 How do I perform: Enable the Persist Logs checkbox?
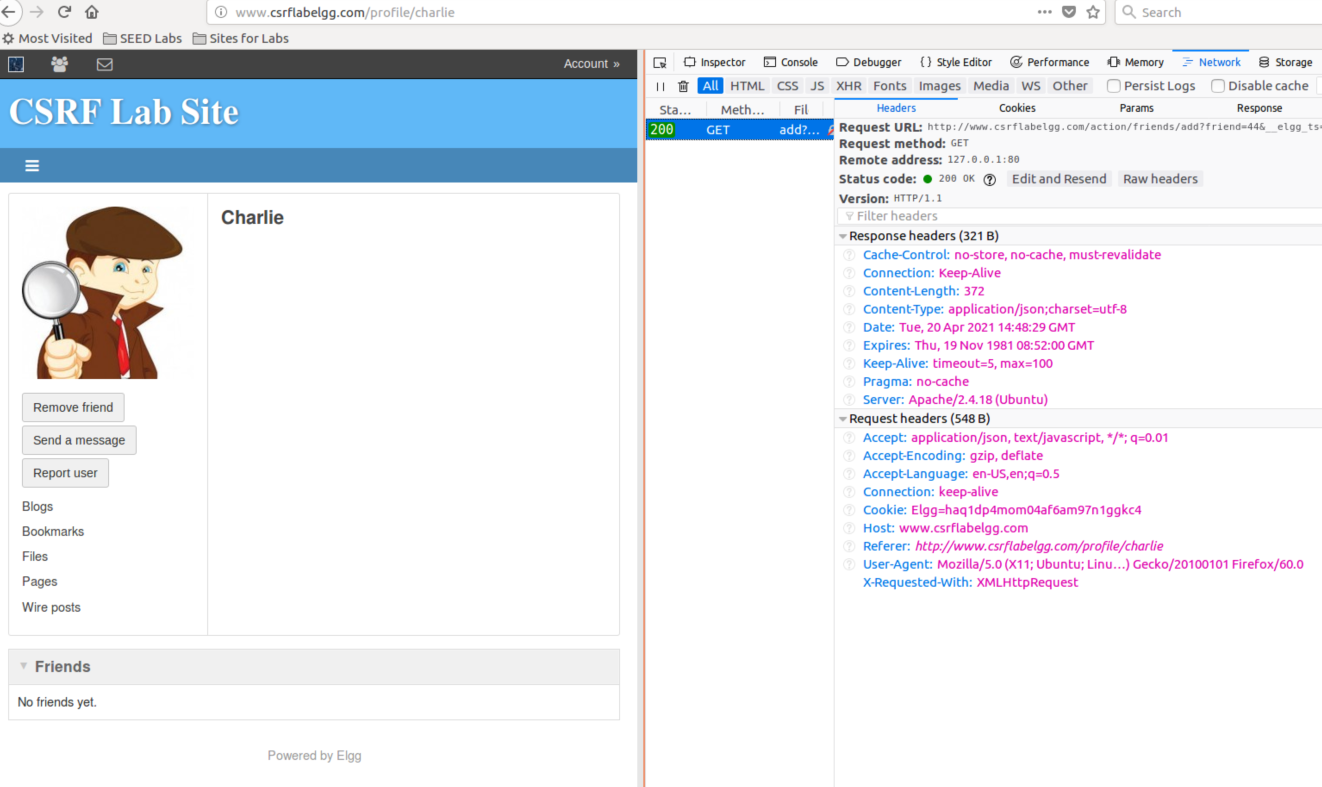pos(1113,86)
